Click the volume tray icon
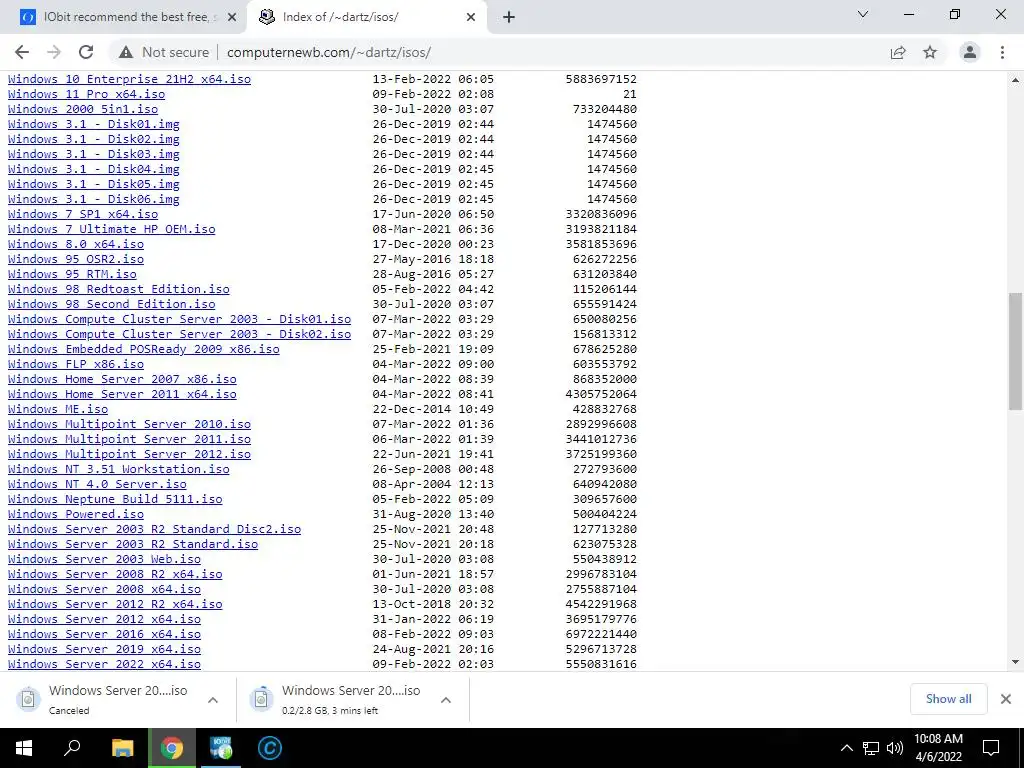This screenshot has height=768, width=1024. coord(895,748)
